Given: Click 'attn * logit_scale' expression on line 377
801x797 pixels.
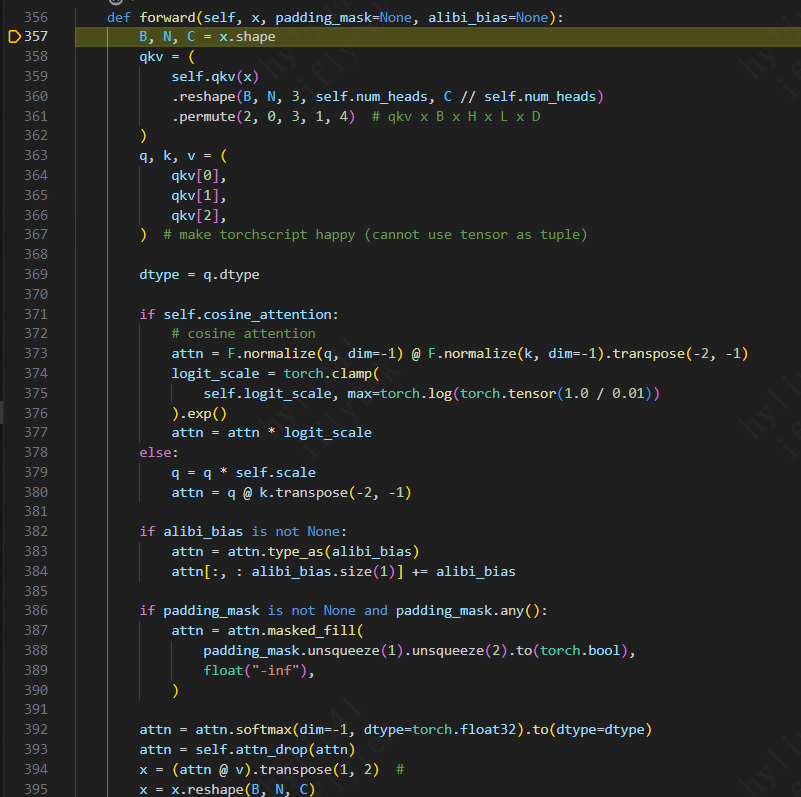Looking at the screenshot, I should [x=299, y=433].
